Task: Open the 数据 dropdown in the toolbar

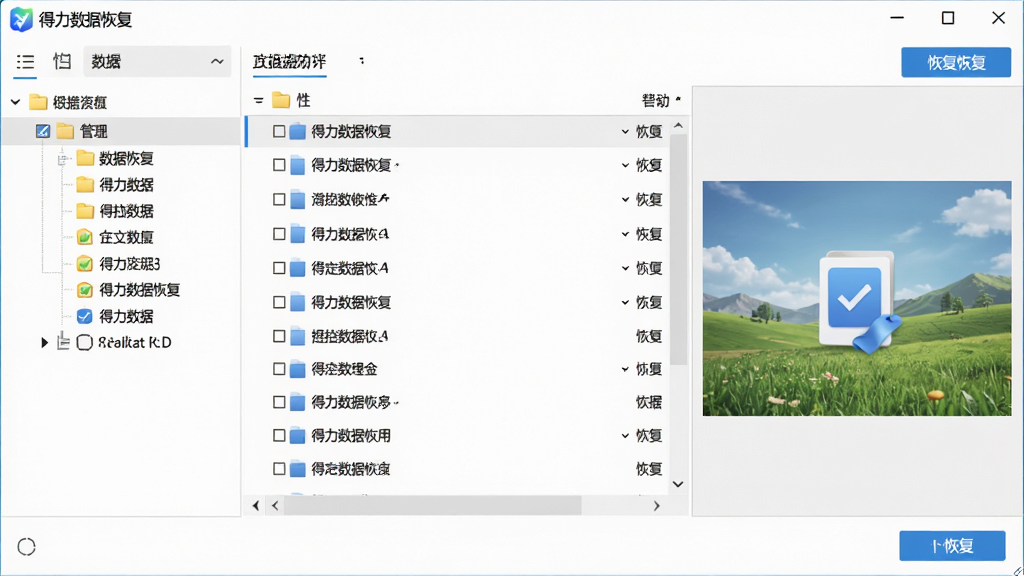Action: pyautogui.click(x=157, y=61)
